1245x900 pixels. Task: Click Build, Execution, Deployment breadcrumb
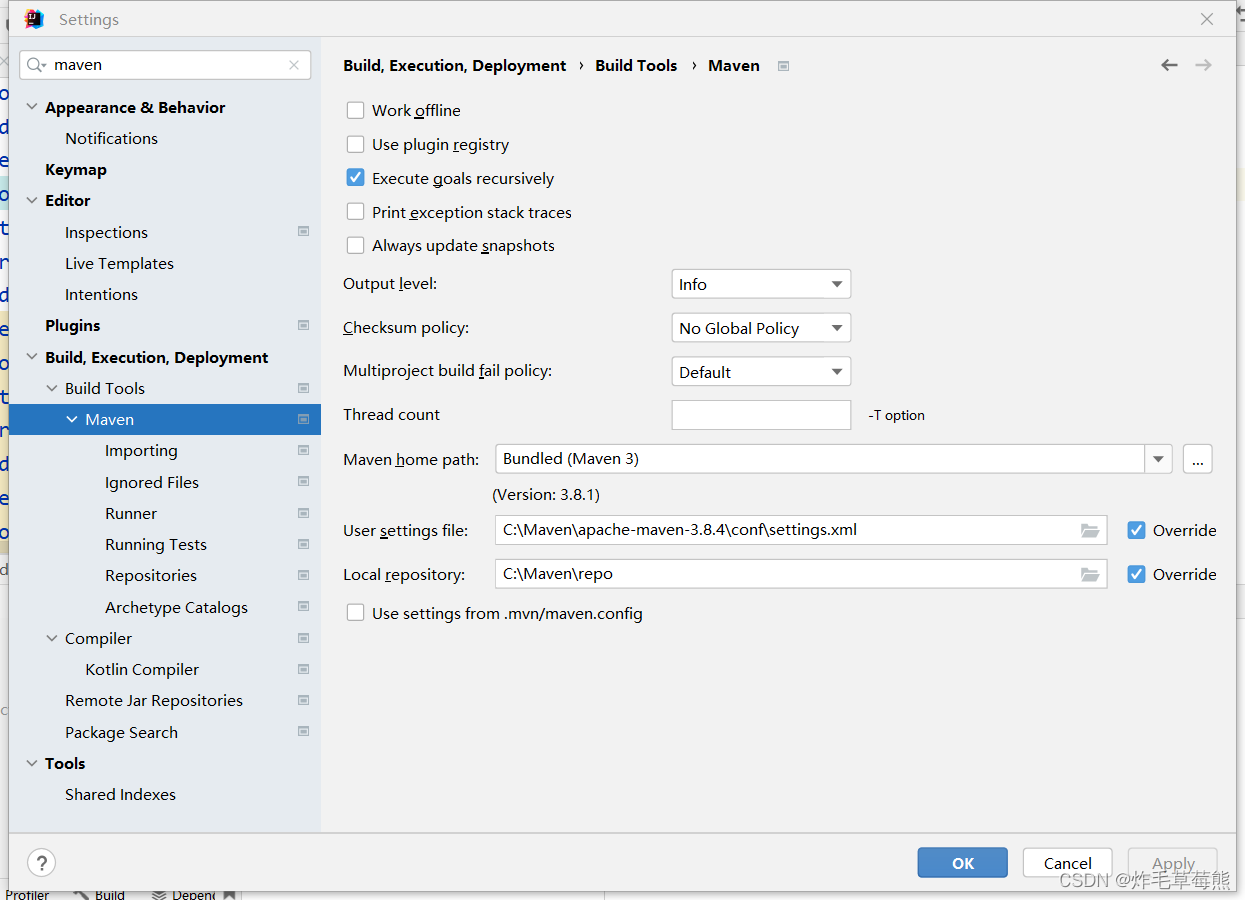click(x=455, y=65)
